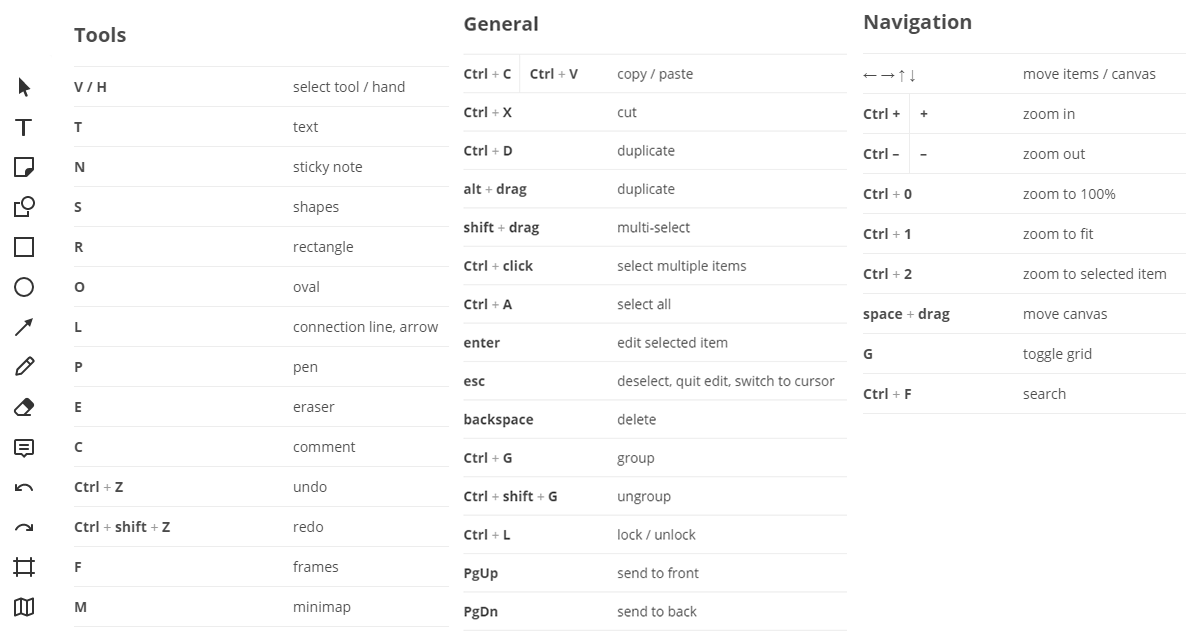Click the 'zoom to fit' shortcut label

point(1058,234)
